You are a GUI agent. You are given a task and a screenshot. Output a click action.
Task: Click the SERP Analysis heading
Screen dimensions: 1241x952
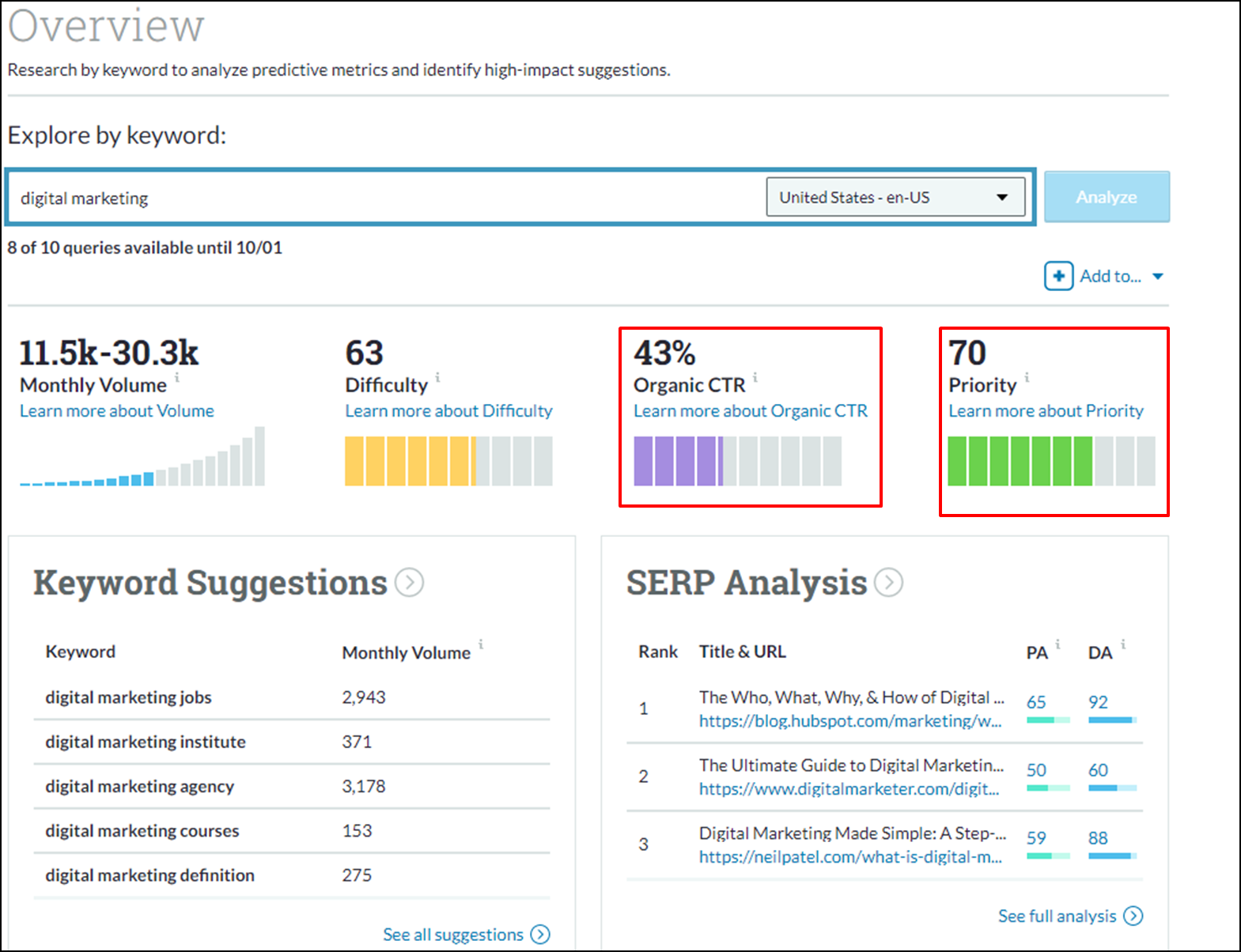pyautogui.click(x=747, y=583)
